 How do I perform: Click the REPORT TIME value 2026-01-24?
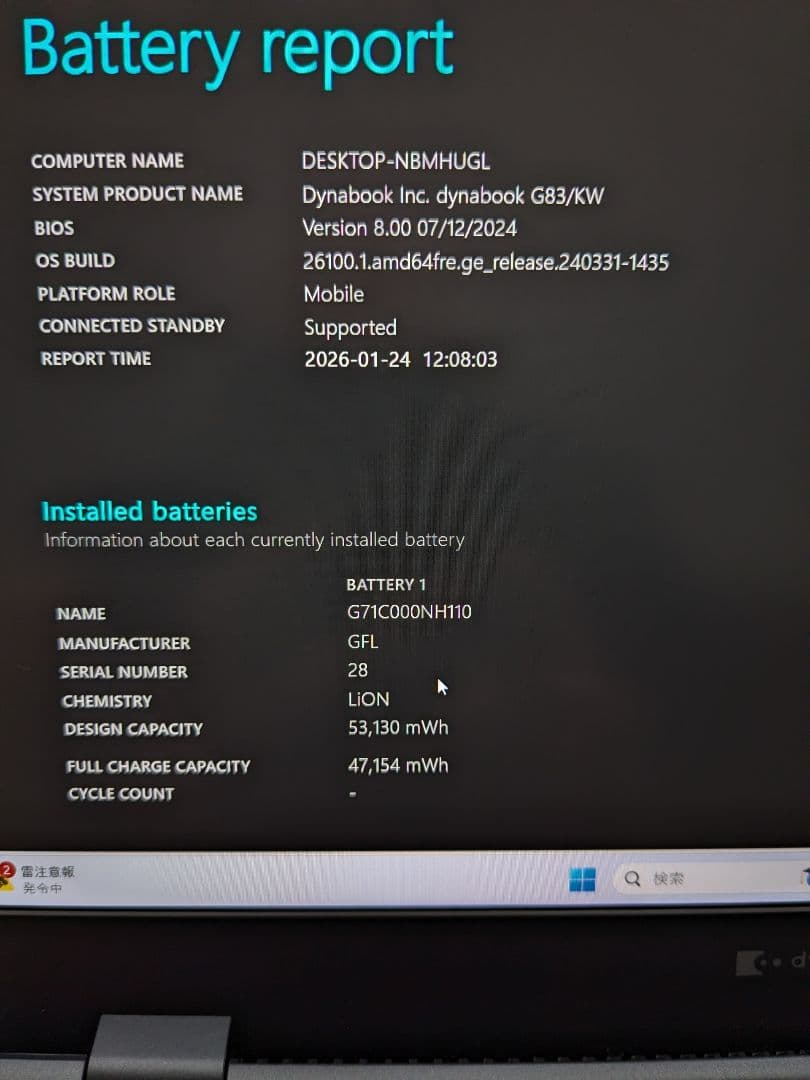357,359
